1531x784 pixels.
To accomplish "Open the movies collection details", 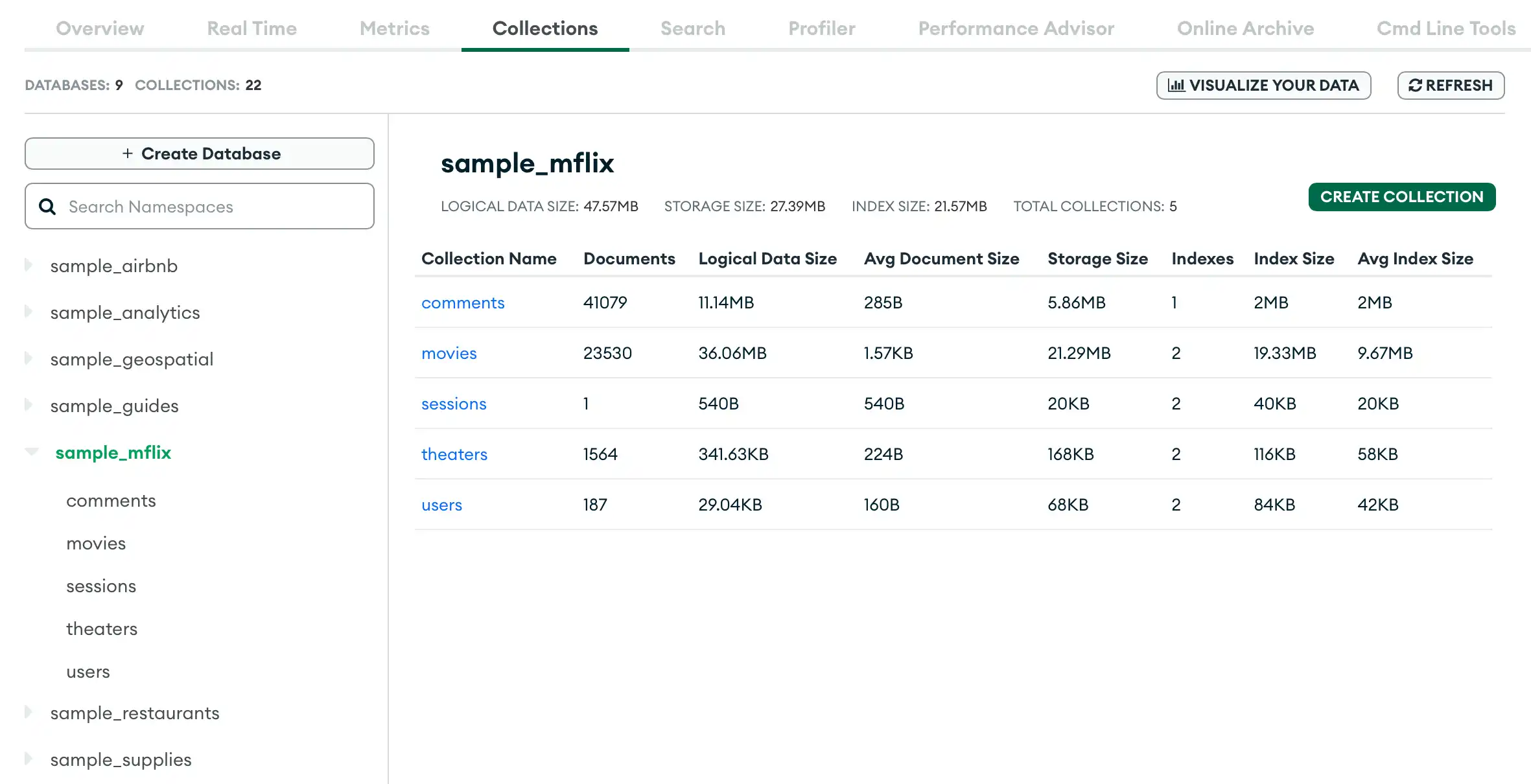I will pyautogui.click(x=448, y=353).
